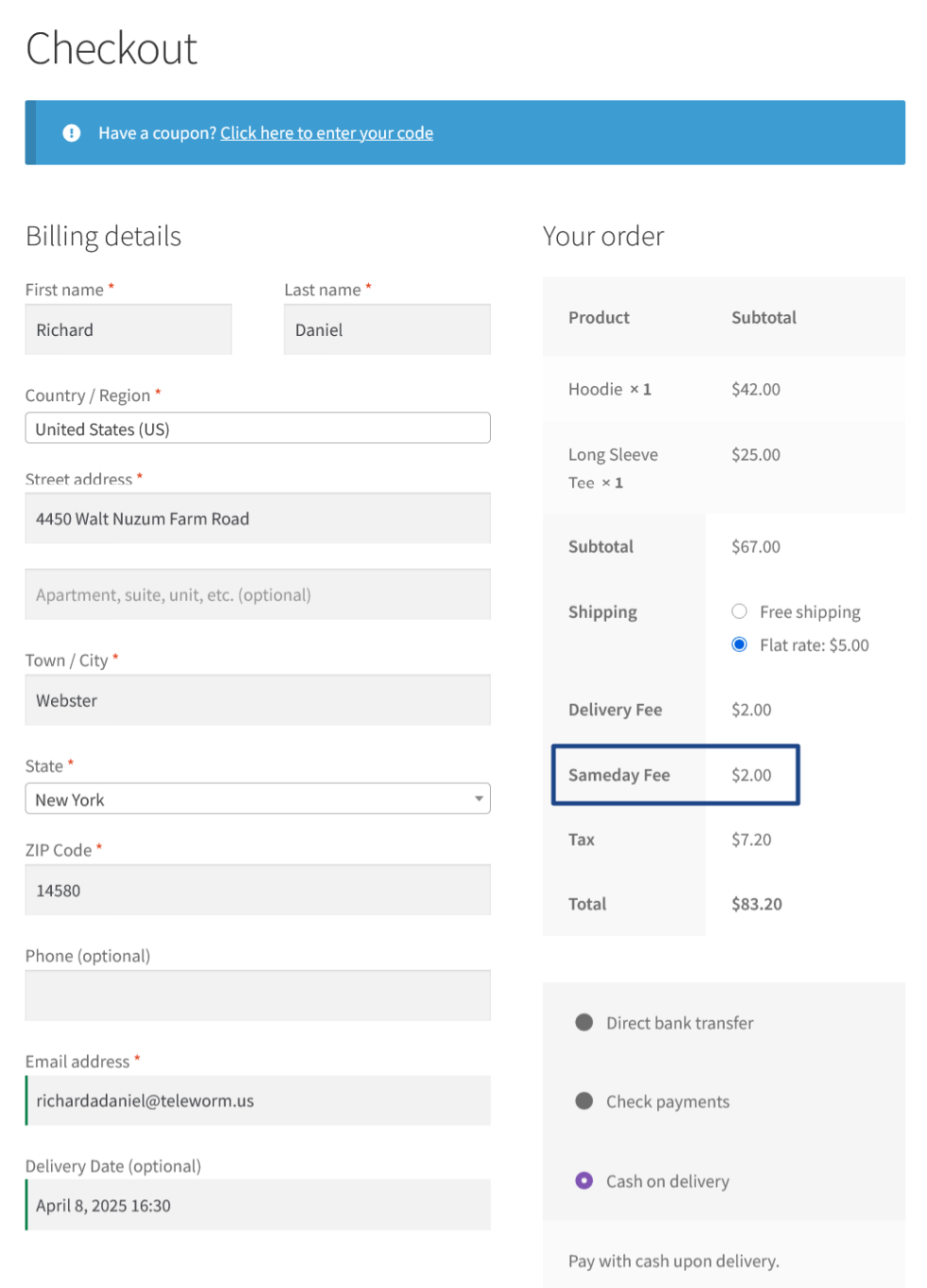This screenshot has width=927, height=1288.
Task: Click the Hoodie product line item
Action: point(610,390)
